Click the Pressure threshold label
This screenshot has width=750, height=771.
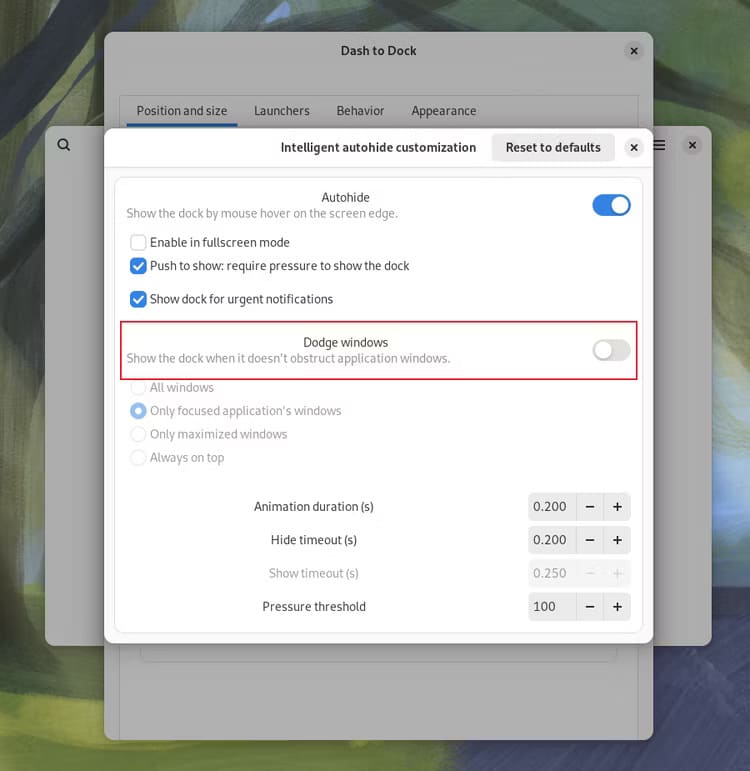(314, 607)
